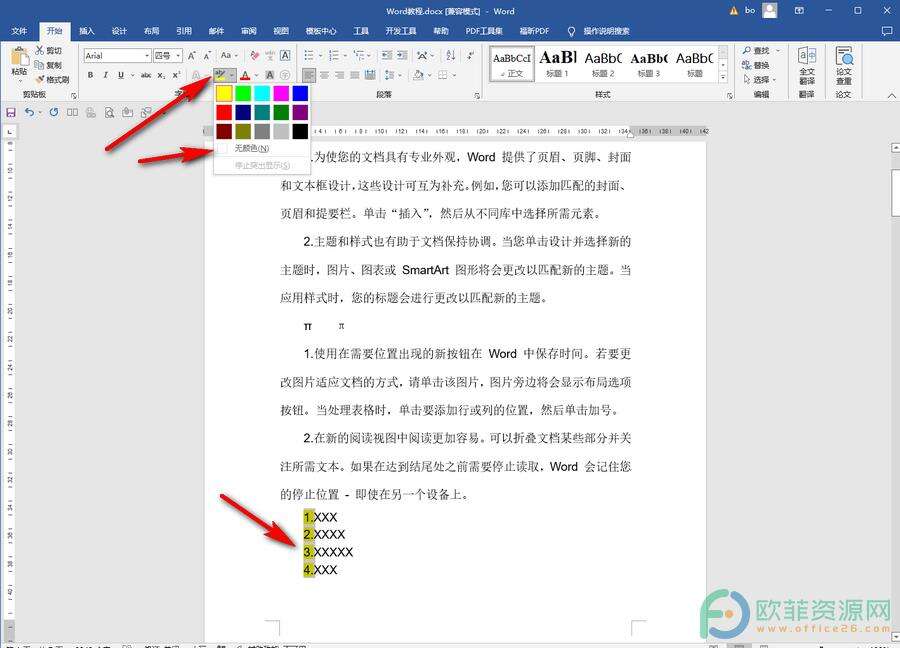Switch to the Design tab
This screenshot has height=648, width=900.
(x=119, y=31)
